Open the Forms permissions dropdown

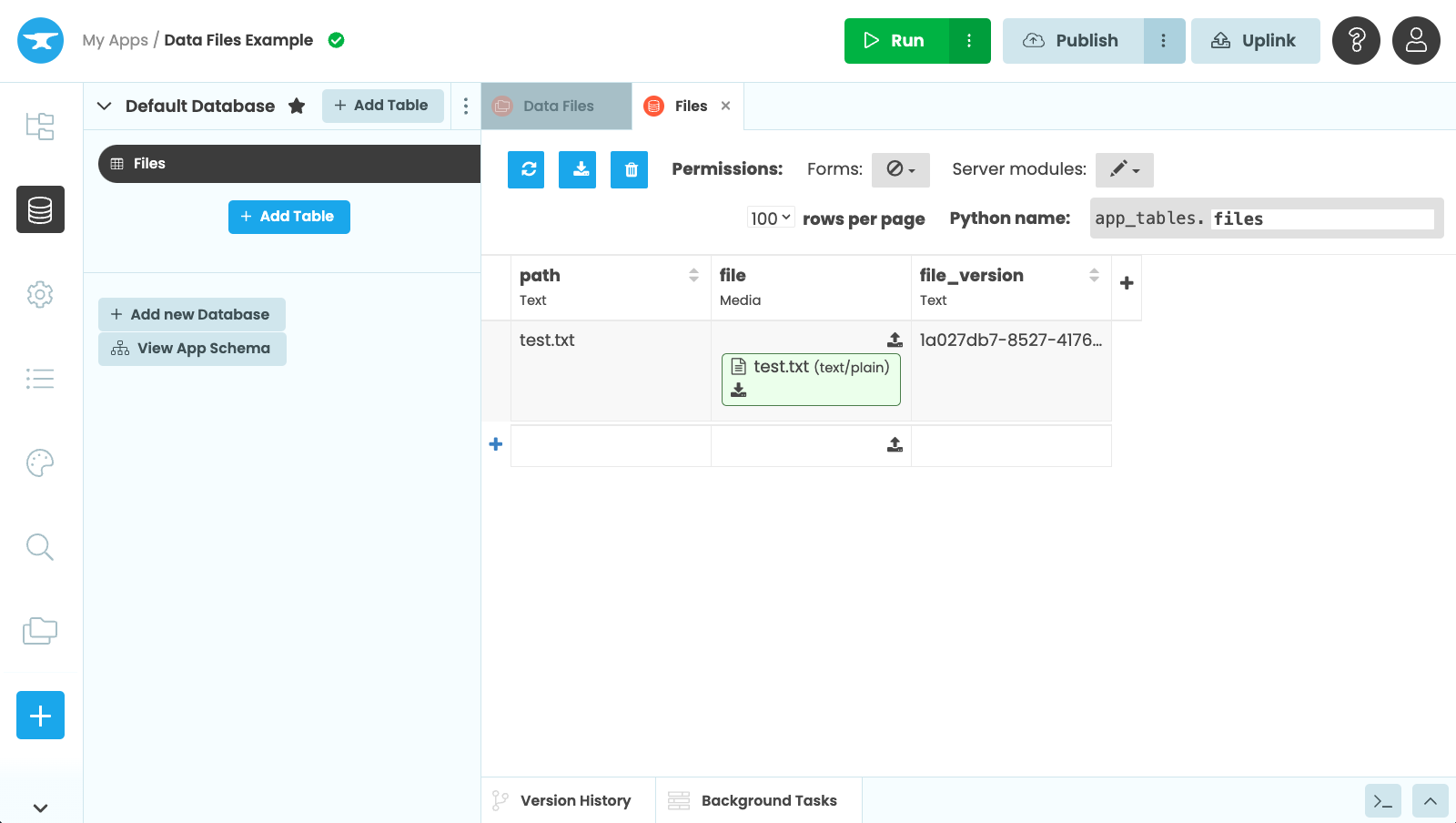click(900, 169)
